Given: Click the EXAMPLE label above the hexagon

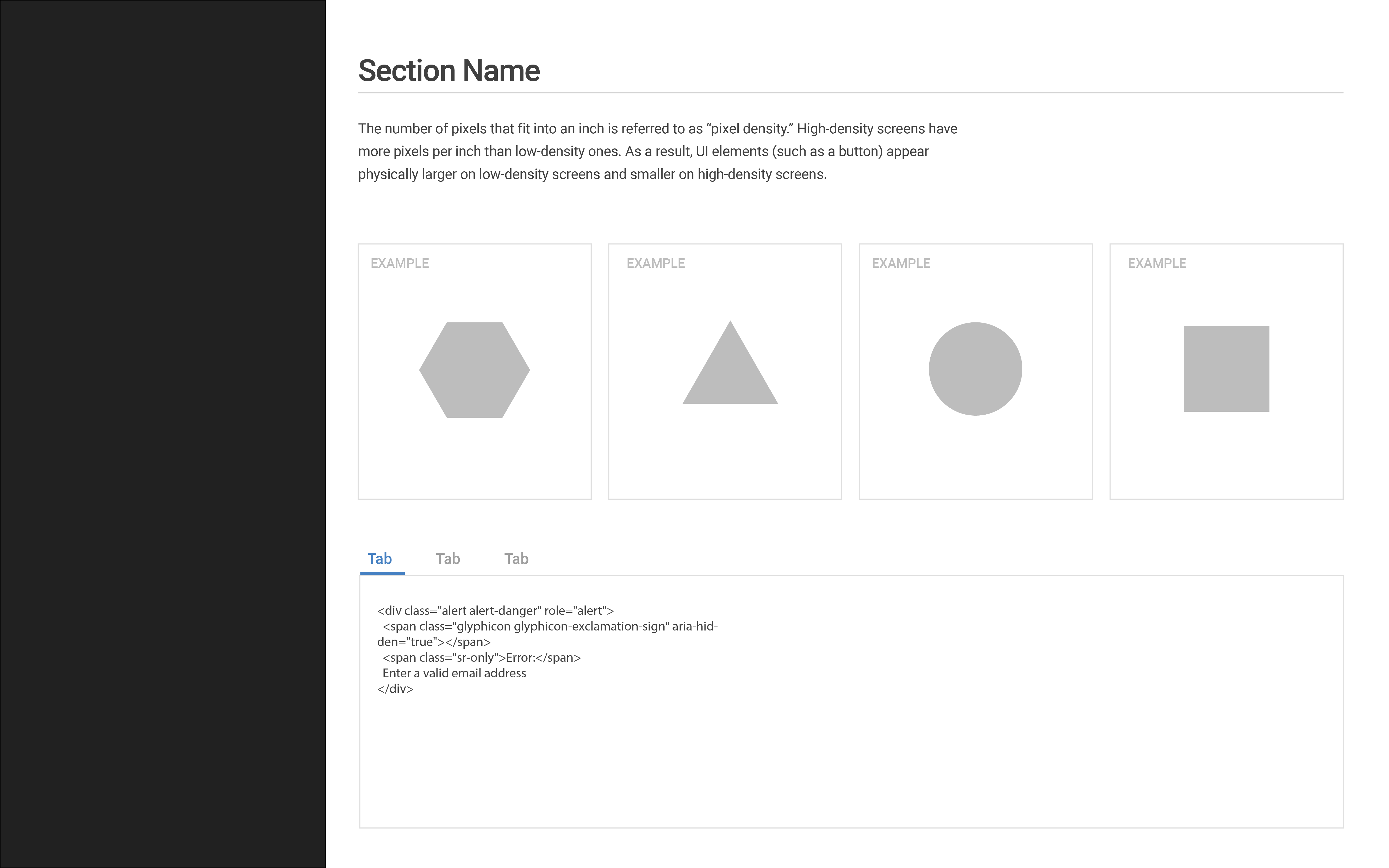Looking at the screenshot, I should (x=400, y=263).
